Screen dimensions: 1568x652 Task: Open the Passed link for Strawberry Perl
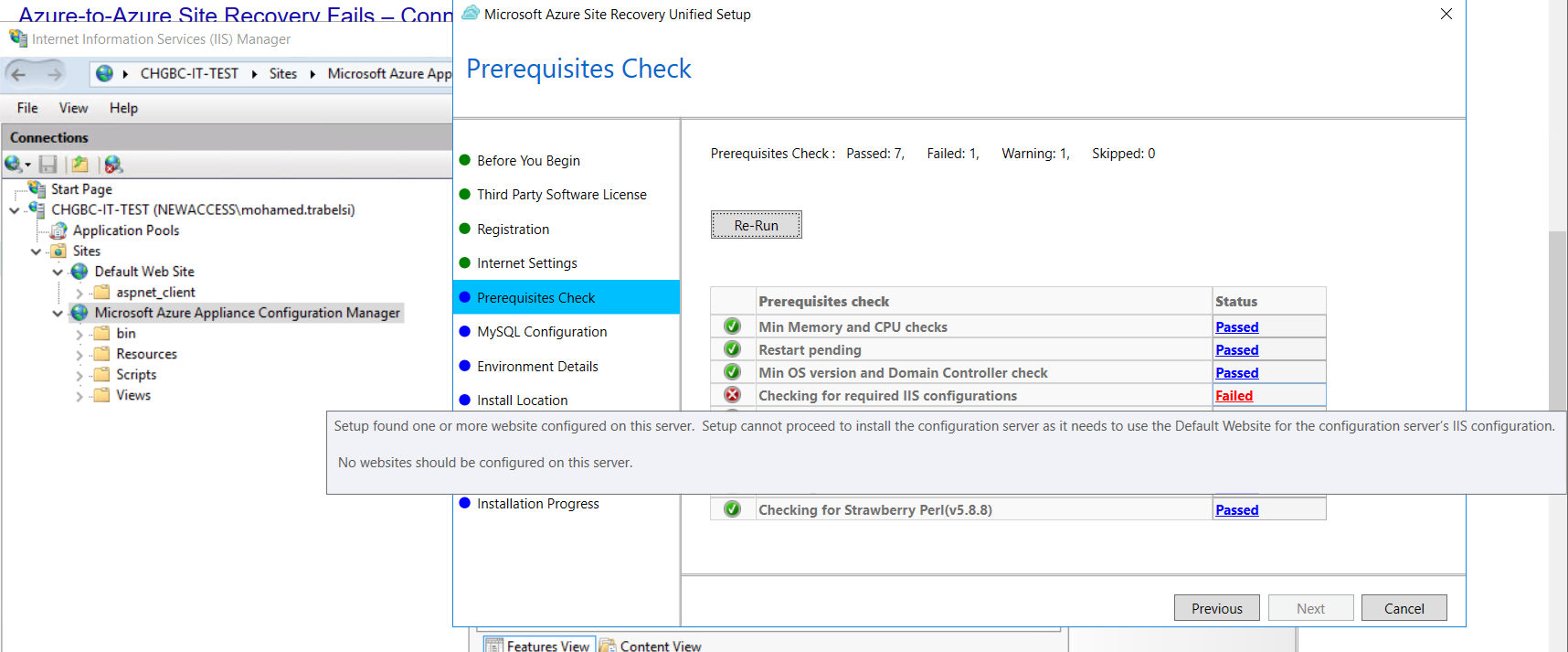[1237, 509]
